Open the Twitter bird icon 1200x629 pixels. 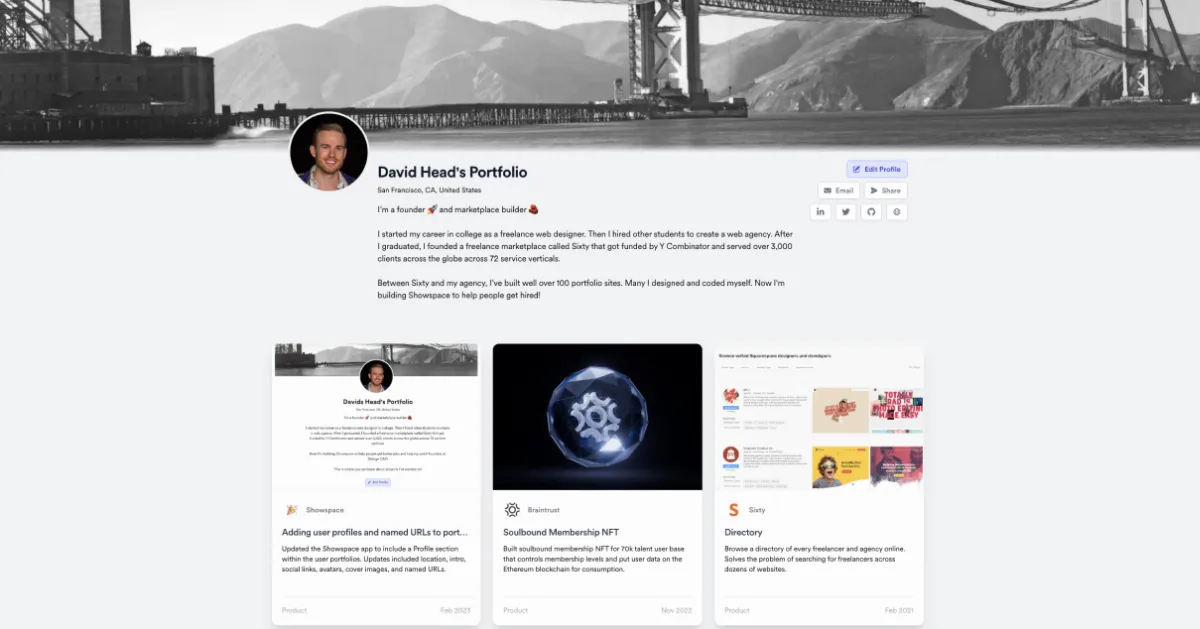click(846, 212)
